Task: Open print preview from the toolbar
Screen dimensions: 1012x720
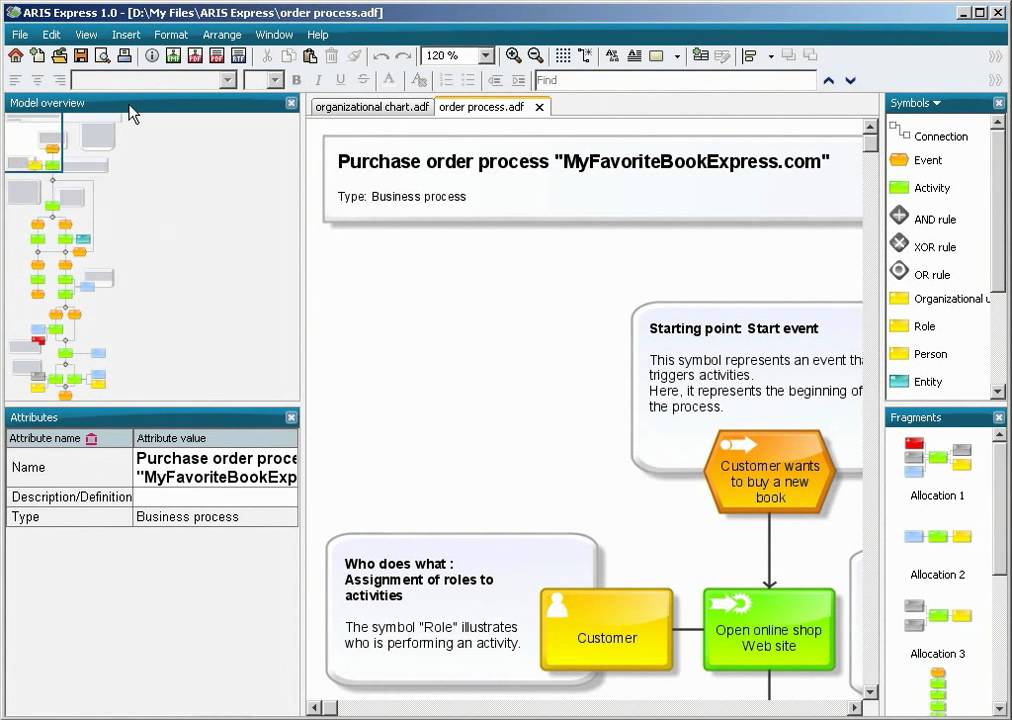Action: coord(103,55)
